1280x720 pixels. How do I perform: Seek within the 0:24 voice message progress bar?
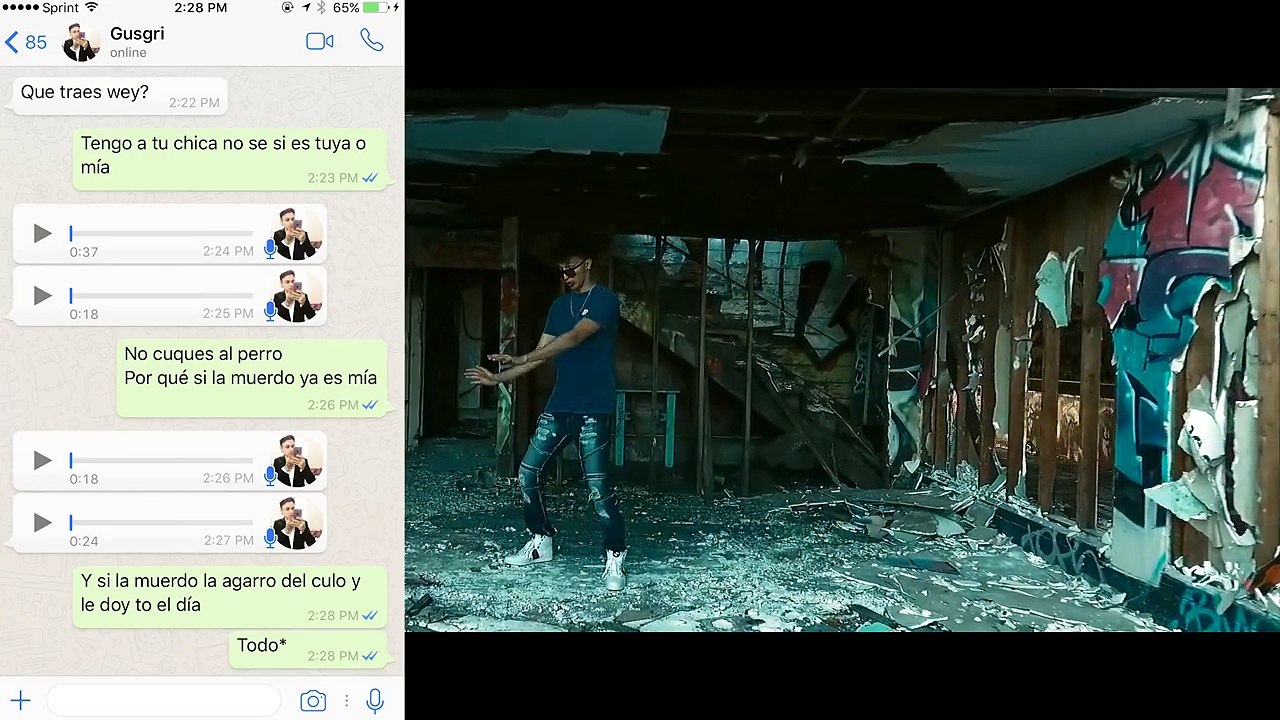pos(161,522)
